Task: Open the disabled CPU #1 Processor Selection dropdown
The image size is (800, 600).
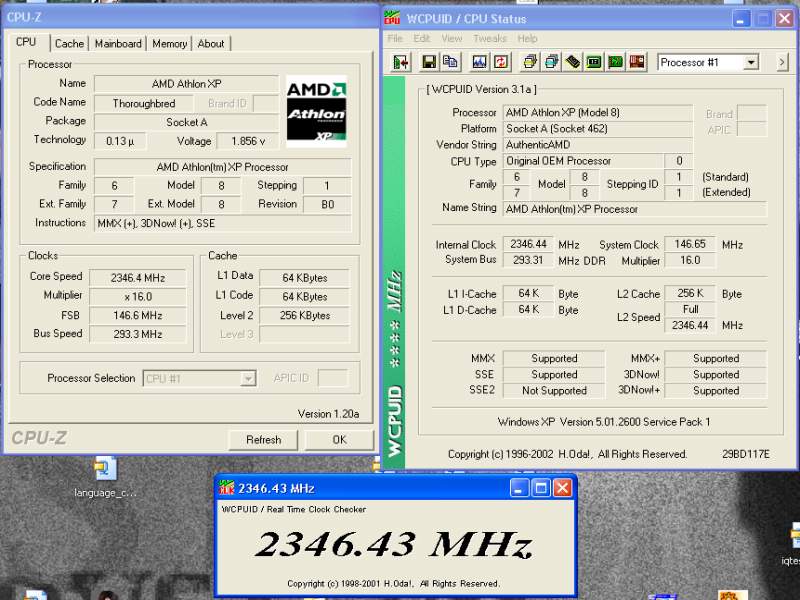Action: (x=199, y=379)
